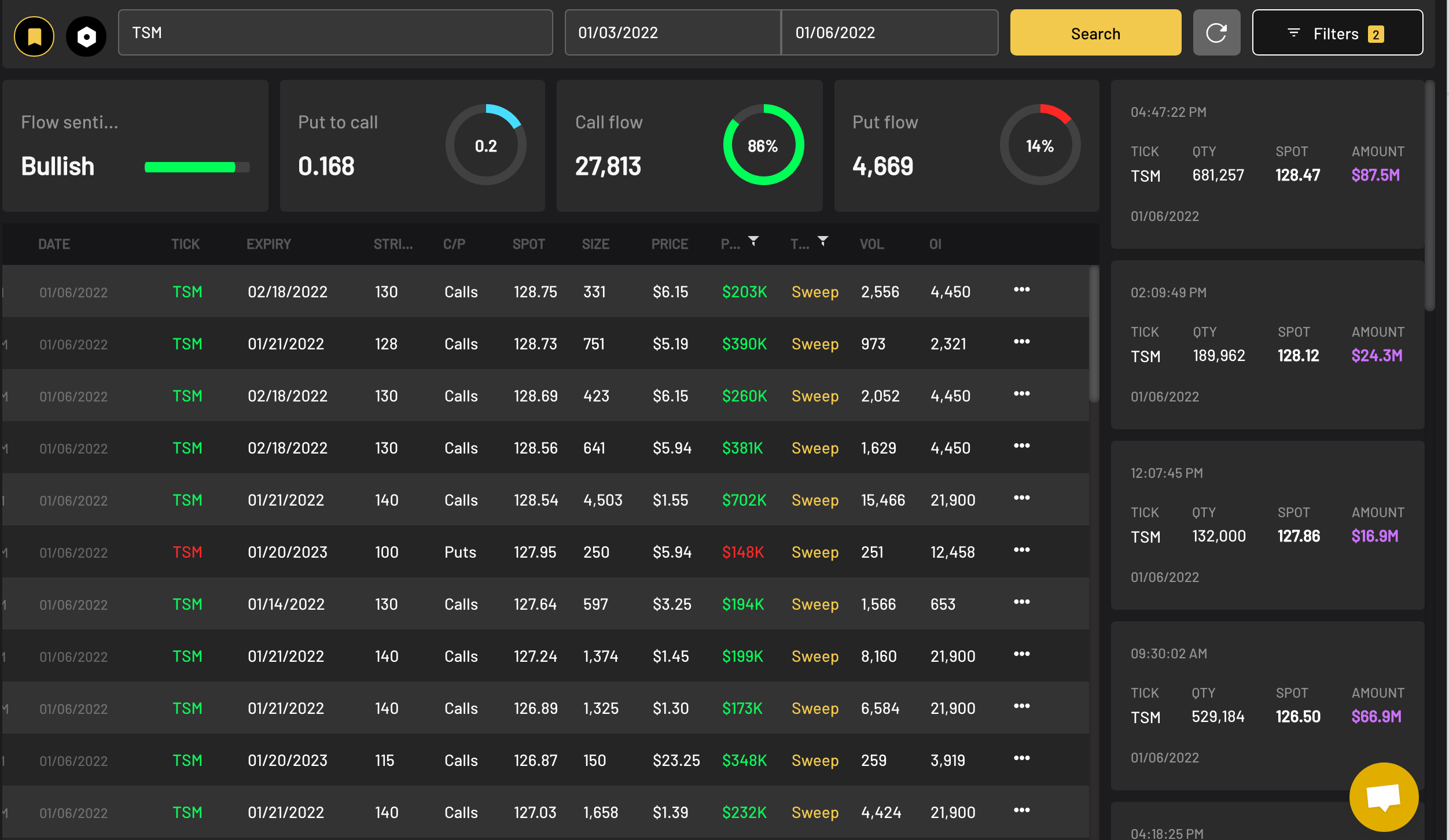Open more options for $148K puts row
This screenshot has height=840, width=1449.
point(1021,550)
